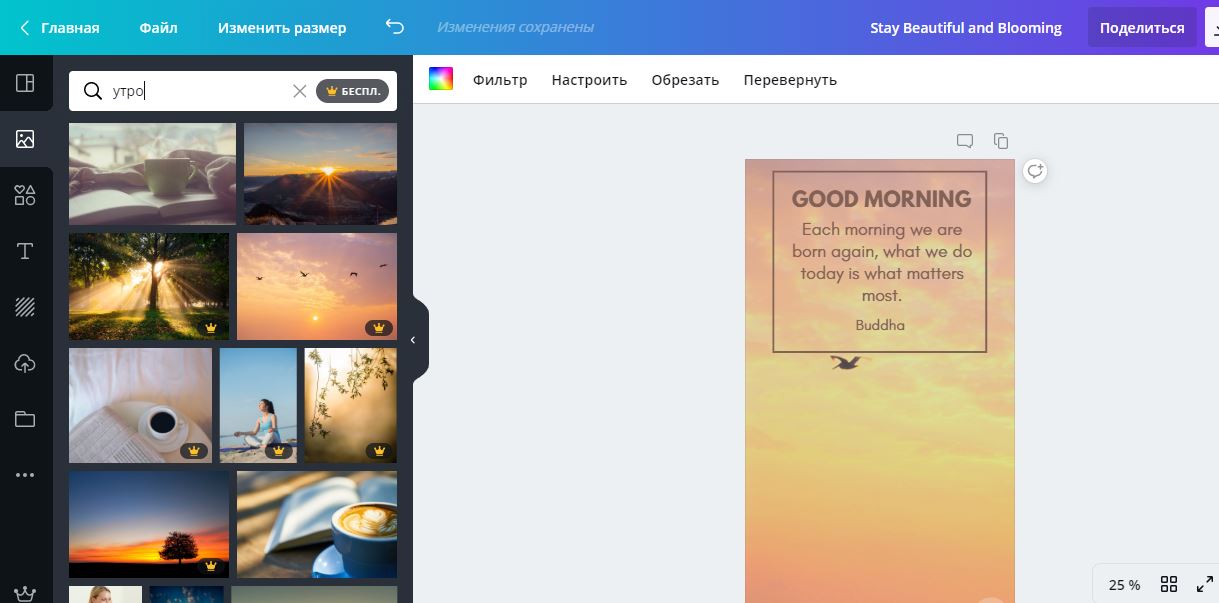Open the Elements shapes panel
This screenshot has height=603, width=1219.
[25, 195]
